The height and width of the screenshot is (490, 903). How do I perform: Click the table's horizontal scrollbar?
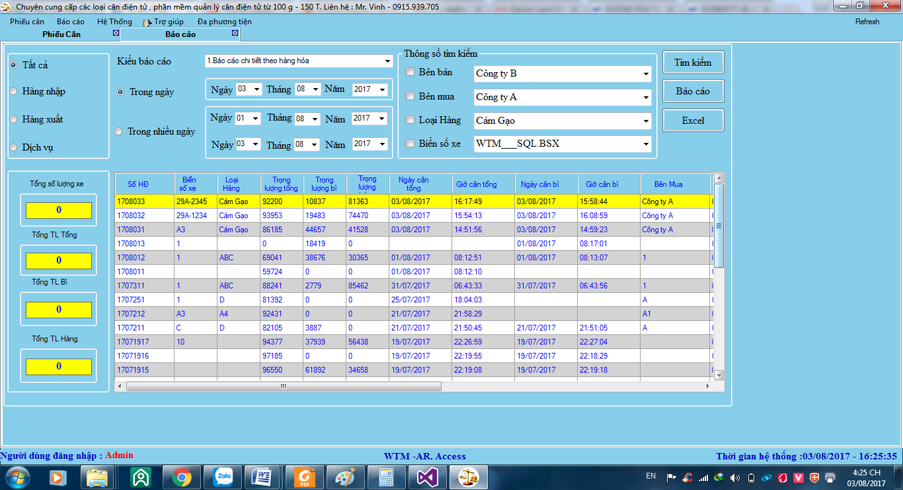pyautogui.click(x=283, y=386)
